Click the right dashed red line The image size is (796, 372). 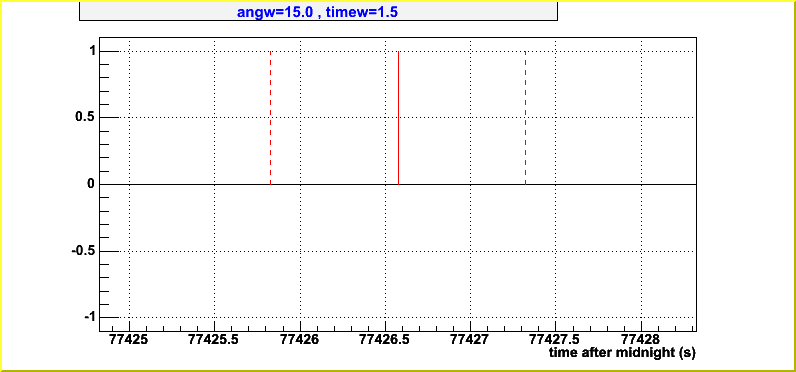pos(525,118)
